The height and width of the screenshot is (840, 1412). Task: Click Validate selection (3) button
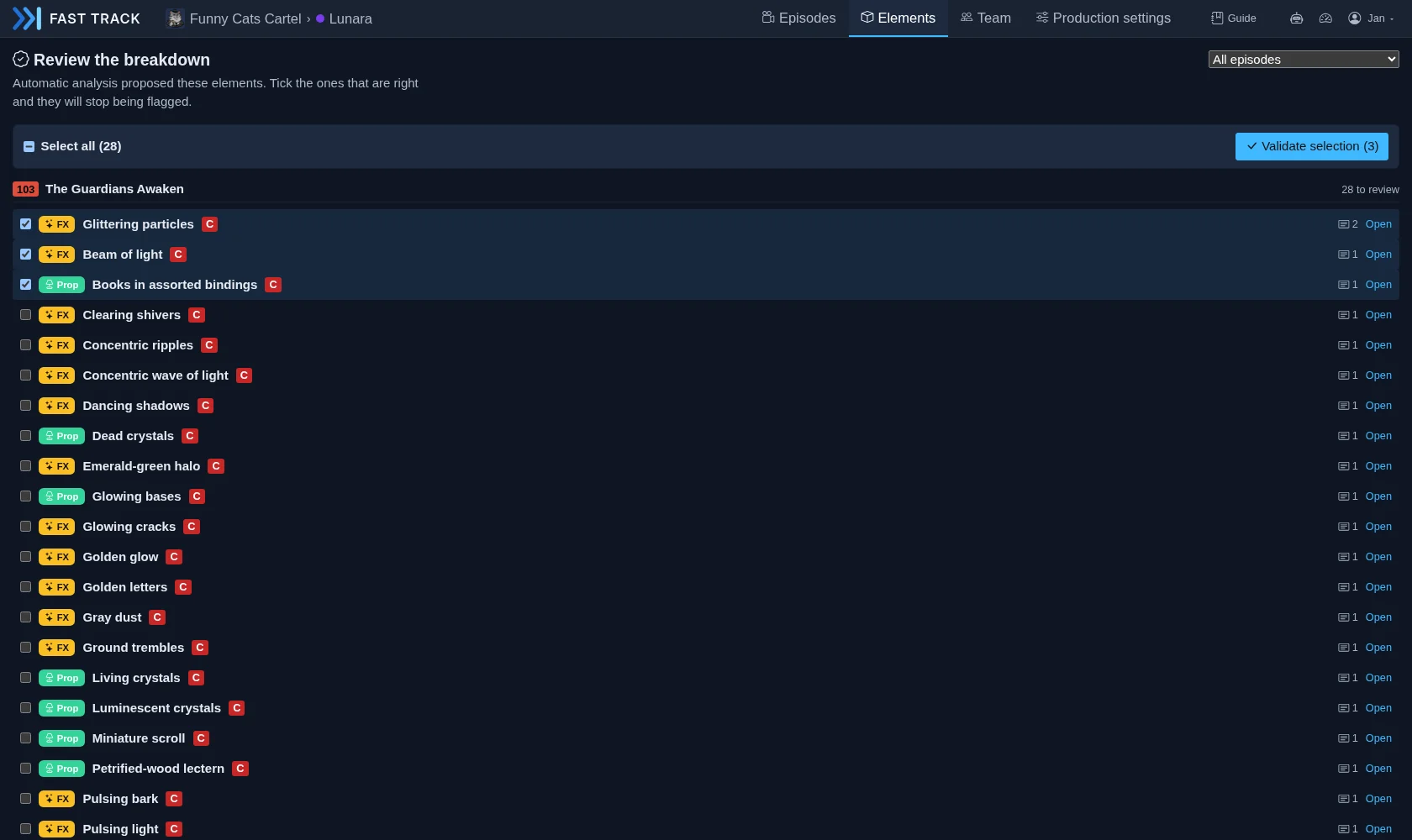(1311, 146)
